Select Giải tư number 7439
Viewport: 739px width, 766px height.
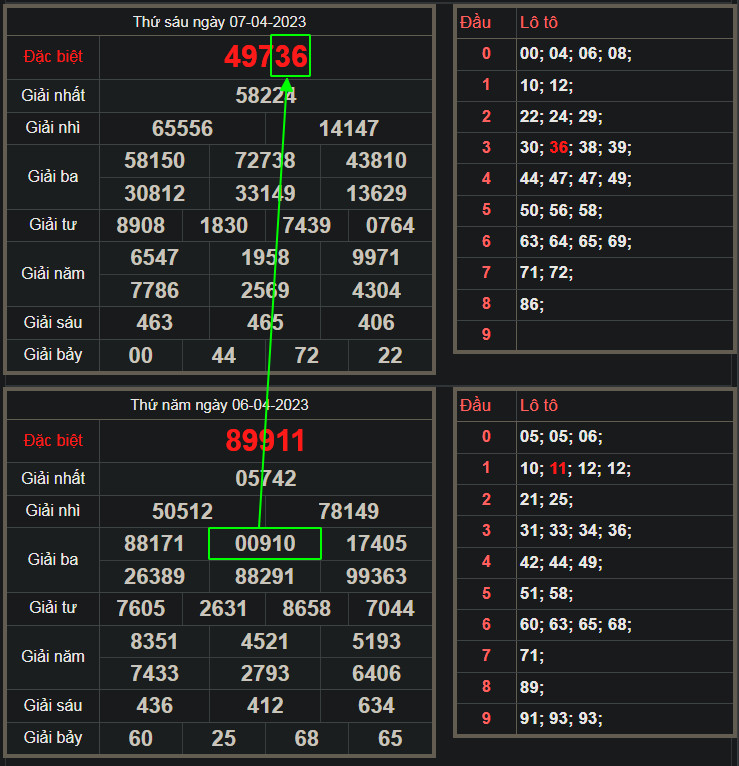(x=307, y=226)
